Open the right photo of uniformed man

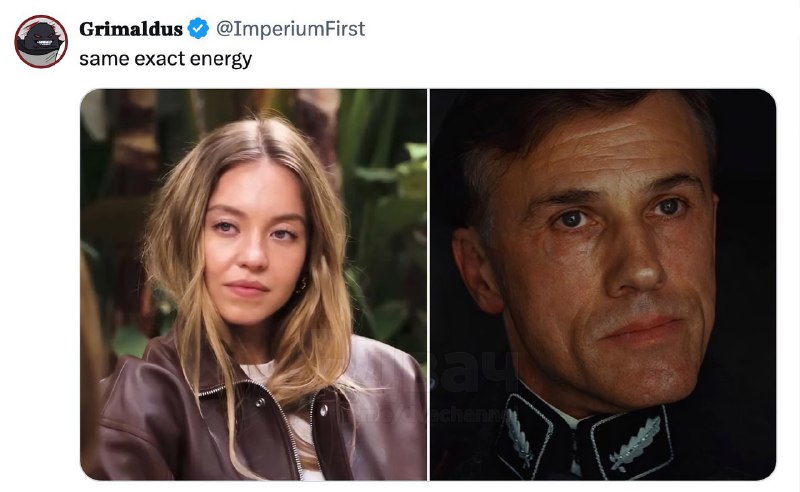coord(603,283)
